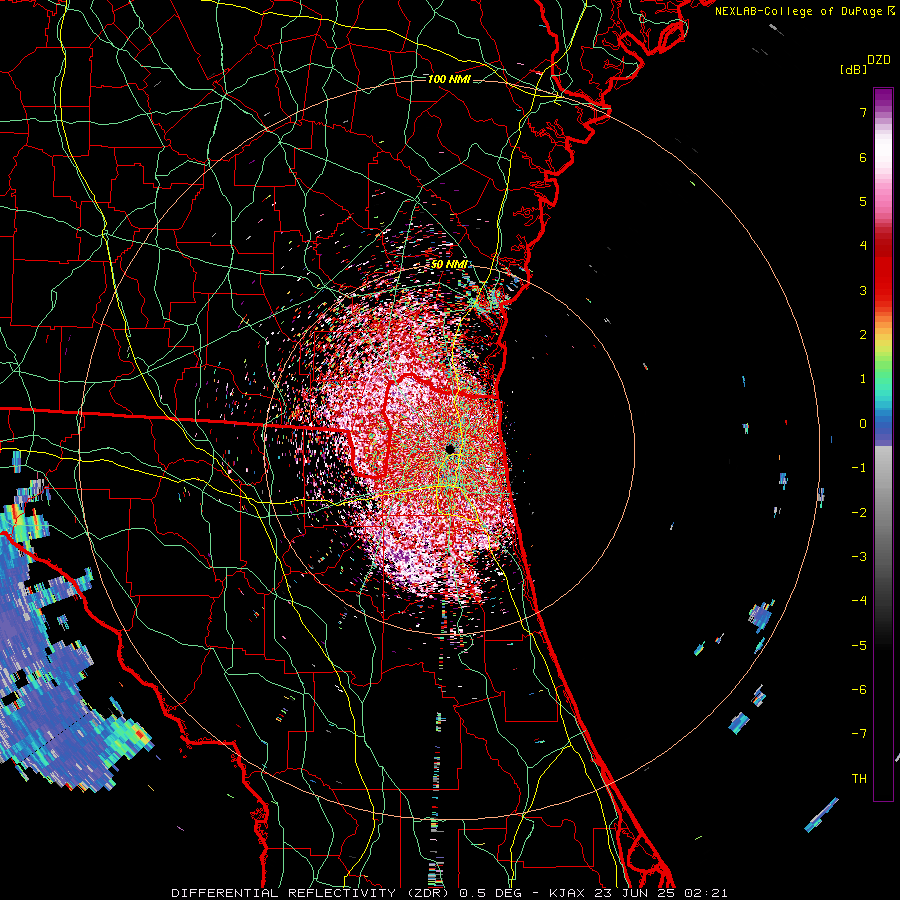
Task: Click the black radar site dot
Action: tap(450, 448)
